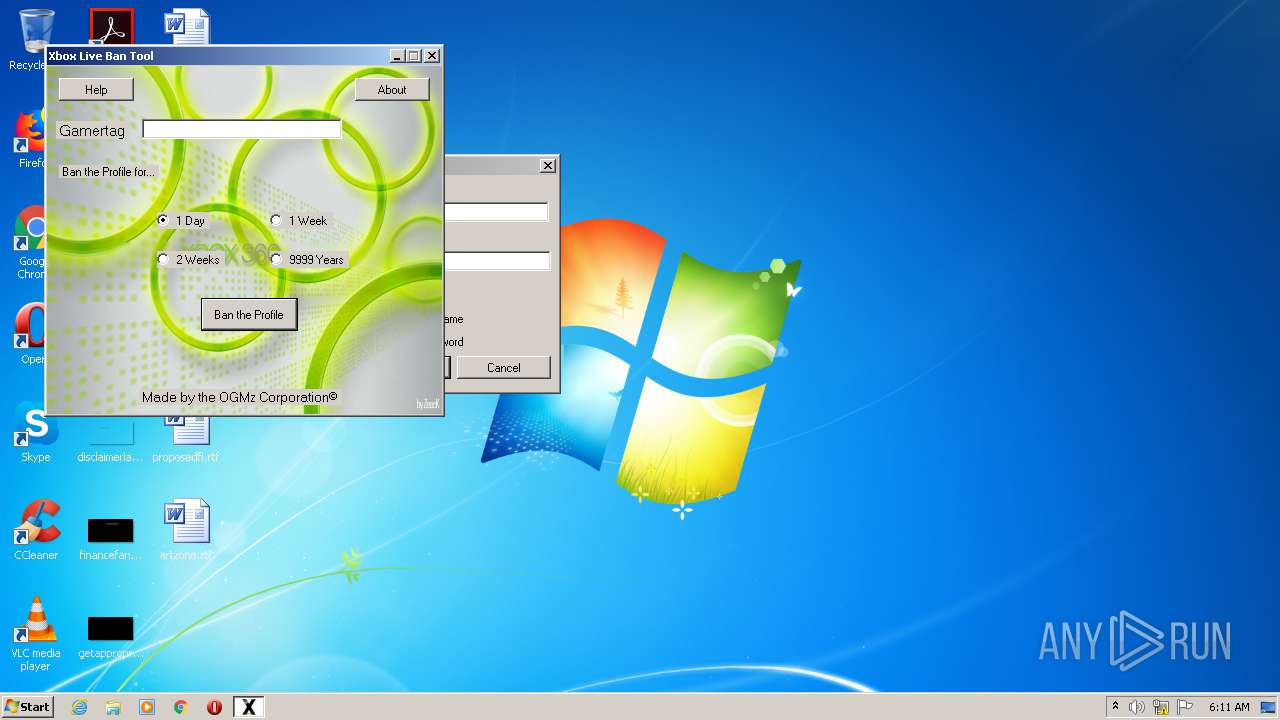The width and height of the screenshot is (1280, 720).
Task: Select the 1 Day ban duration
Action: click(181, 220)
